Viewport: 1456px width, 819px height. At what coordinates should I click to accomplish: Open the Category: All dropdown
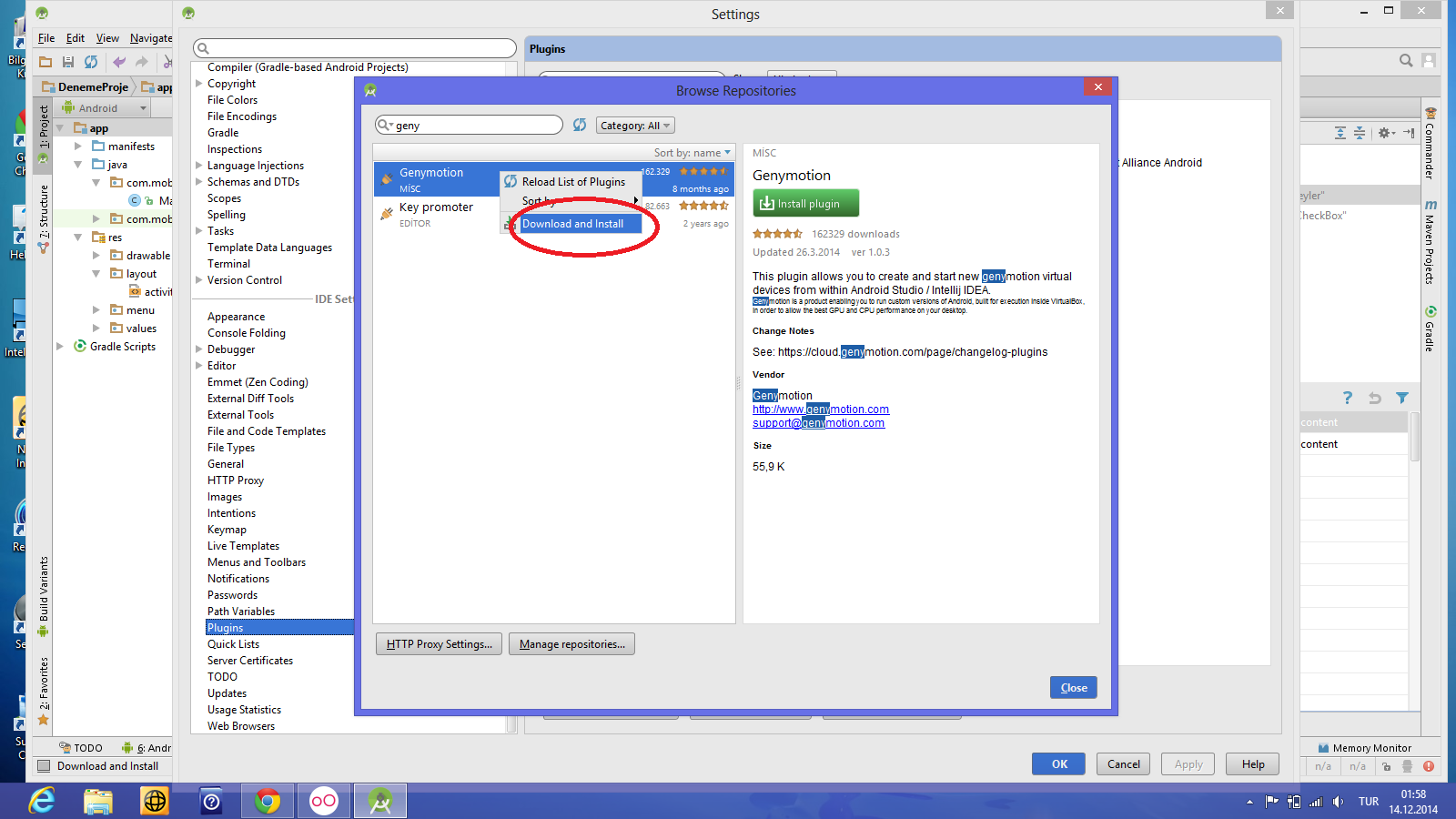coord(635,126)
